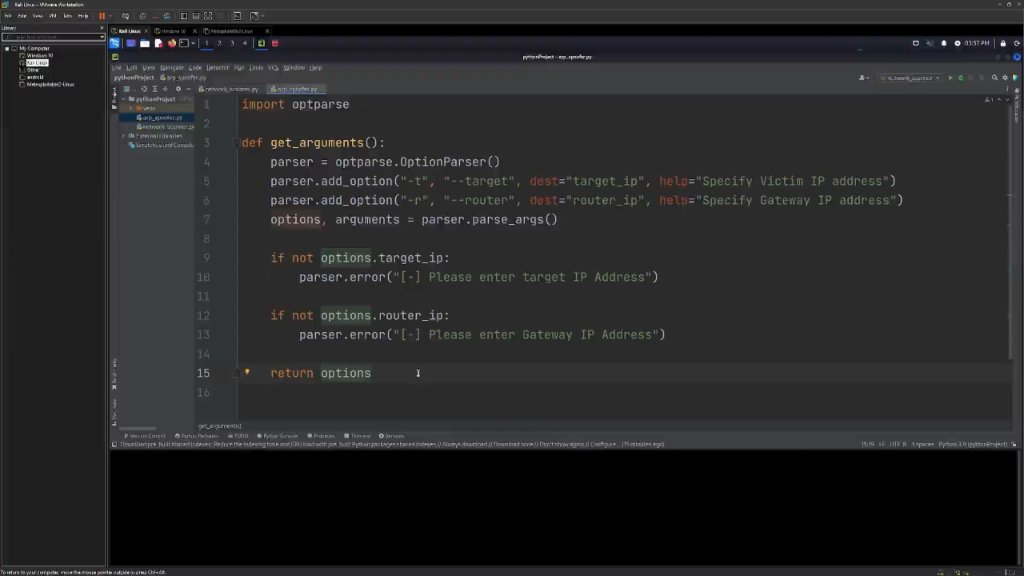1024x576 pixels.
Task: Click the Kali session power icon
Action: tap(1017, 43)
